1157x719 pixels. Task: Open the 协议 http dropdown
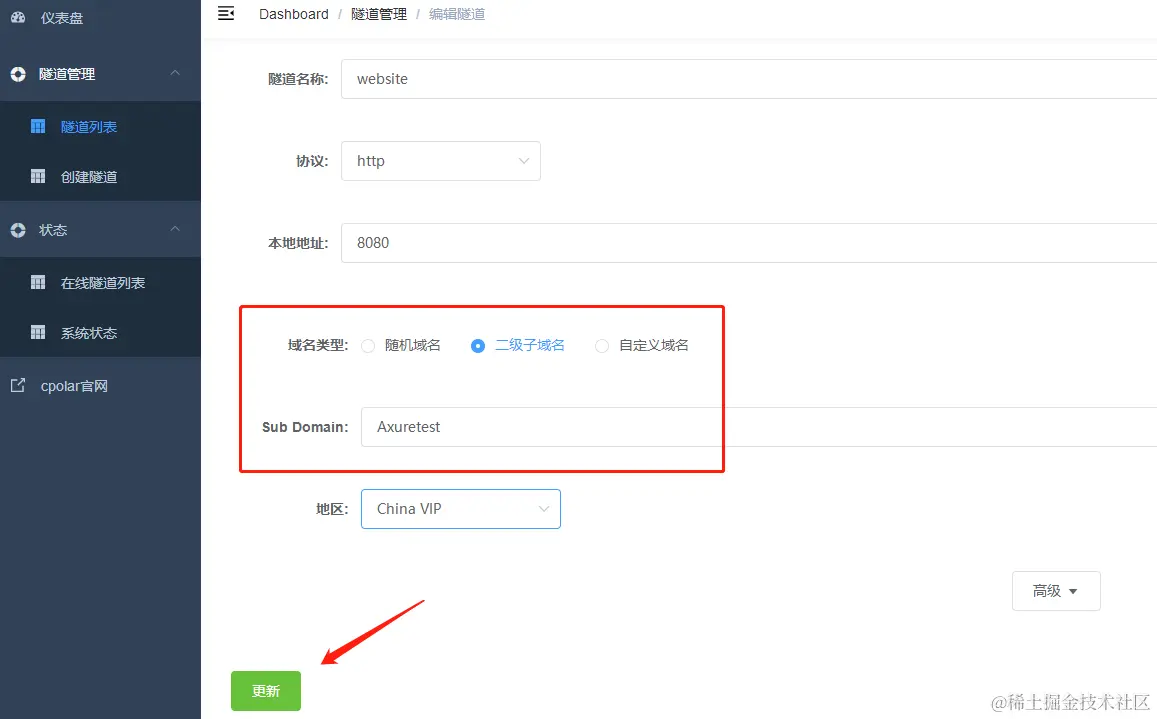click(x=441, y=161)
